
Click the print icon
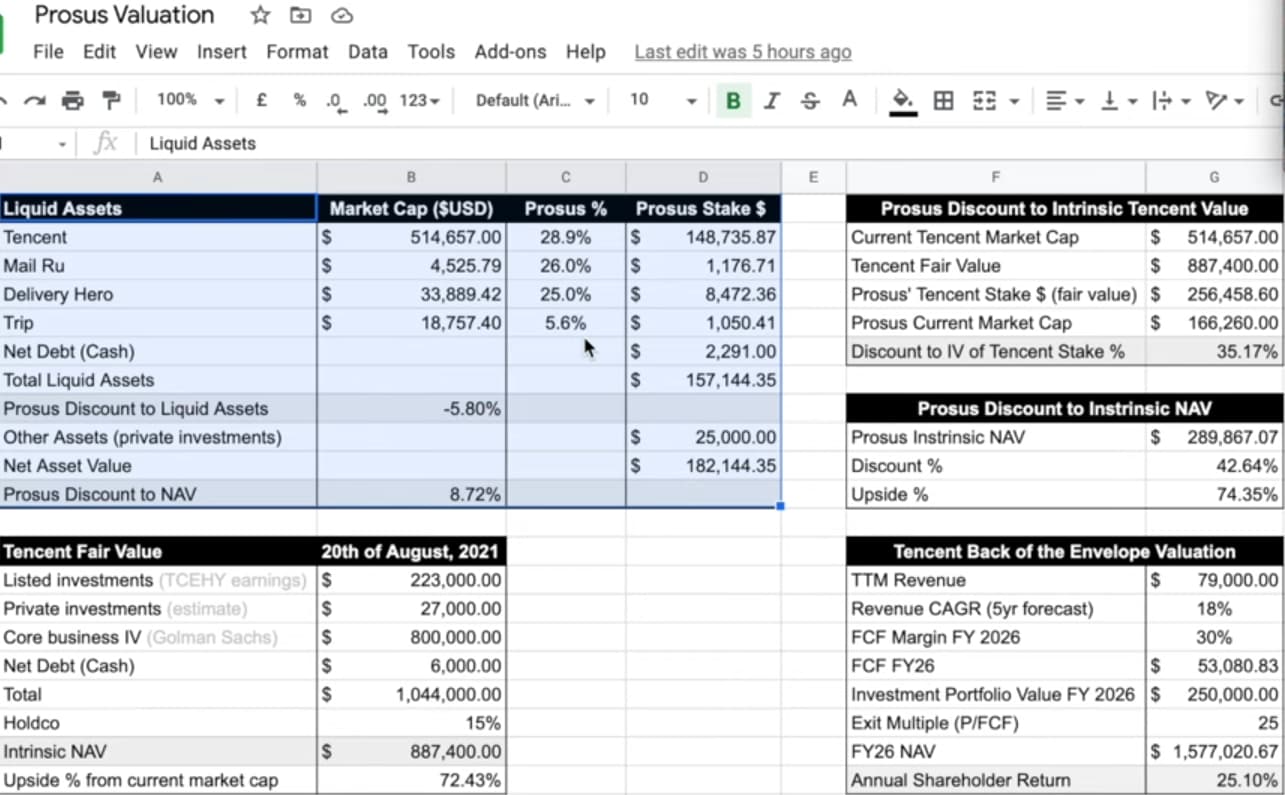coord(73,100)
